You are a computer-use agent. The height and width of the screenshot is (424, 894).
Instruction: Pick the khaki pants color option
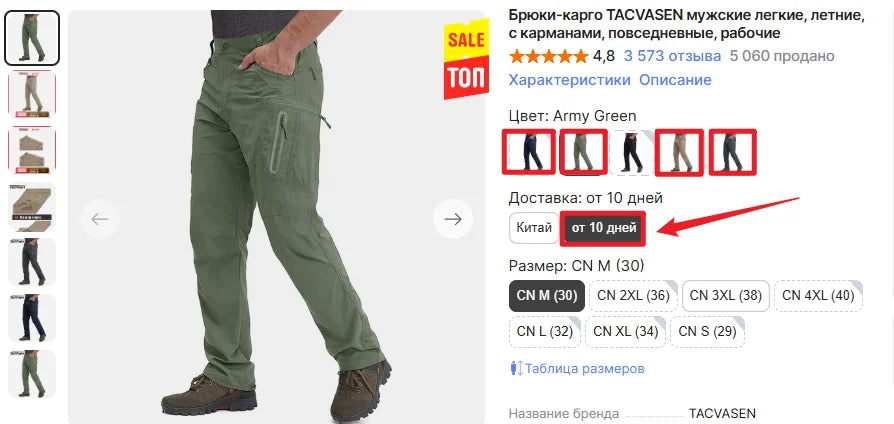tap(678, 152)
